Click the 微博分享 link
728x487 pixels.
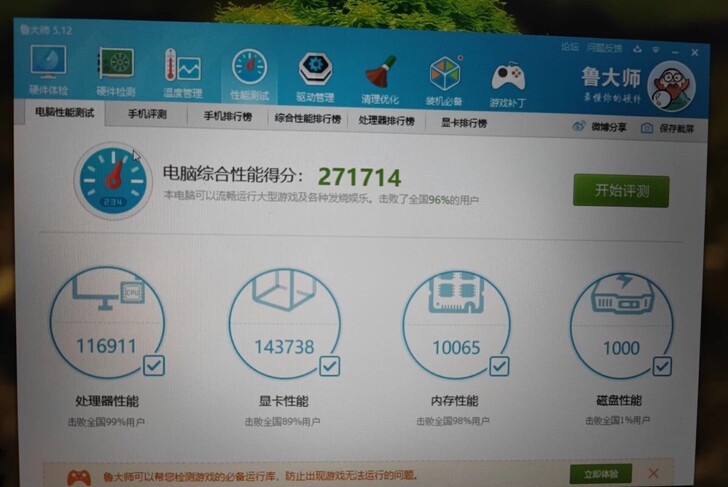click(609, 127)
